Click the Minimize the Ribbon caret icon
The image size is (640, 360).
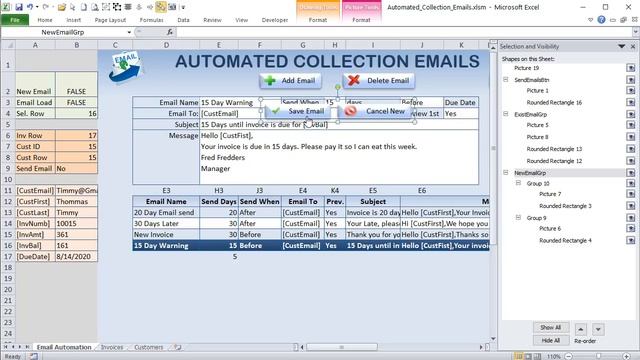pos(590,20)
